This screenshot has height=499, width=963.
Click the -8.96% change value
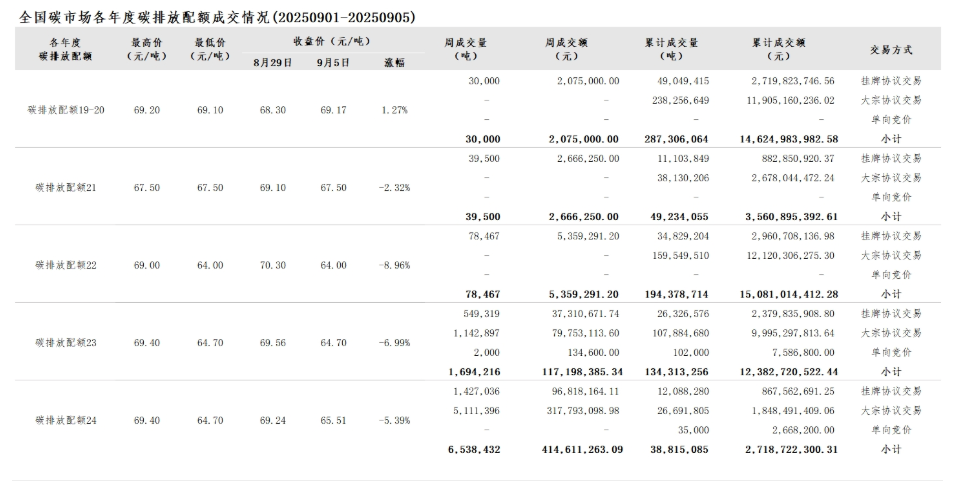point(394,265)
